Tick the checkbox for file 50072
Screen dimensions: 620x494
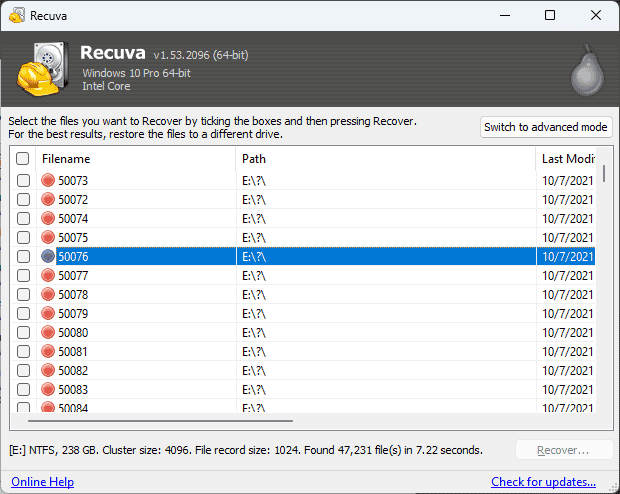click(x=23, y=199)
